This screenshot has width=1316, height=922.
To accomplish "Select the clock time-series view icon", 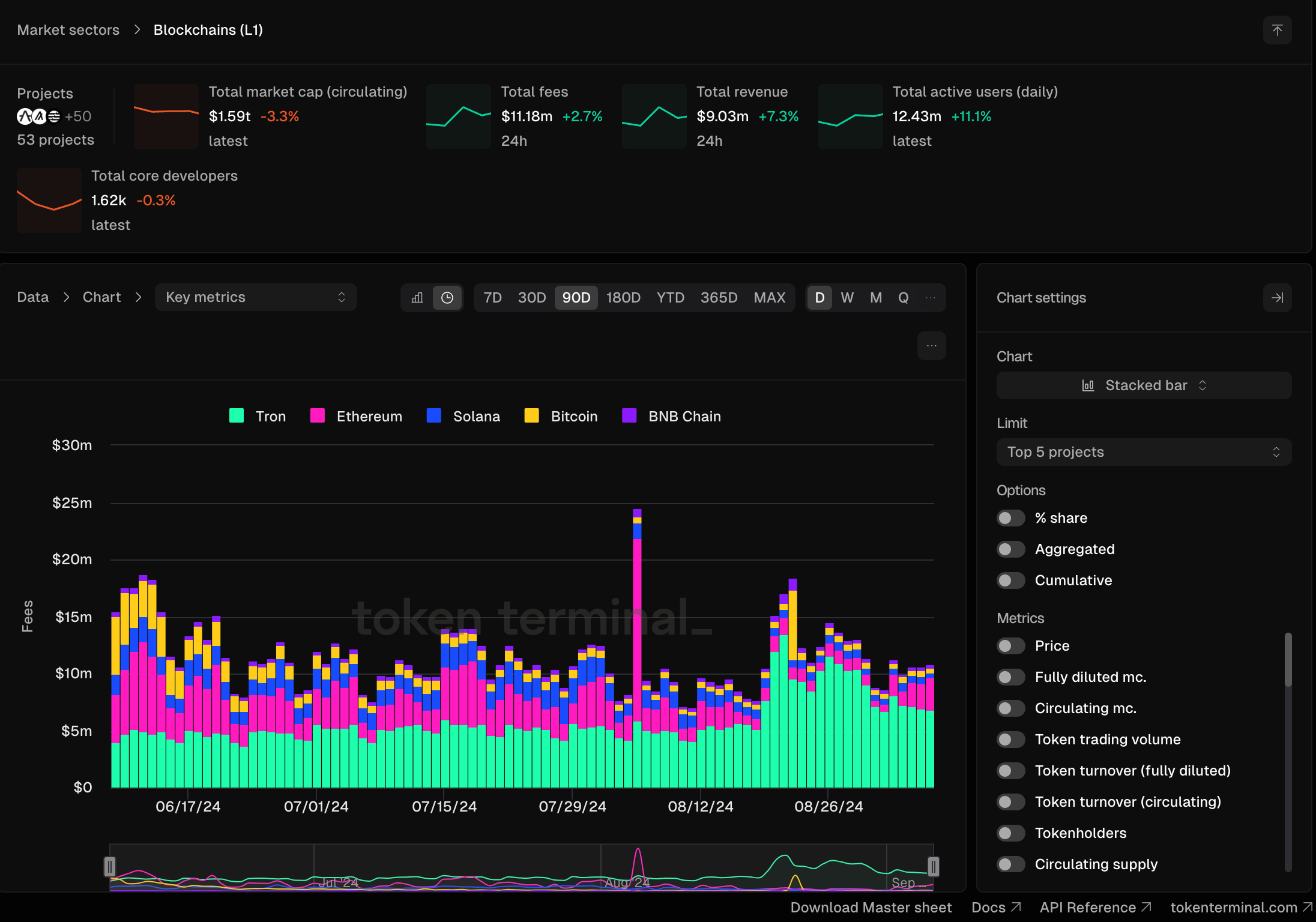I will (447, 298).
